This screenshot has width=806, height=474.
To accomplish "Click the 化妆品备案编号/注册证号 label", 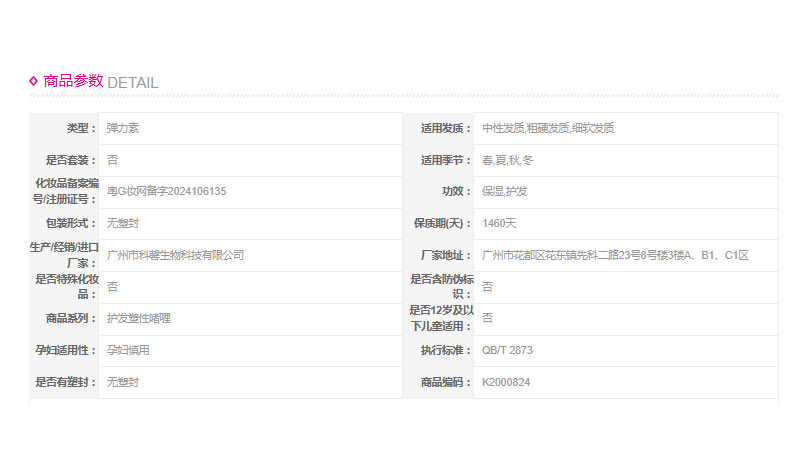I will pyautogui.click(x=66, y=191).
